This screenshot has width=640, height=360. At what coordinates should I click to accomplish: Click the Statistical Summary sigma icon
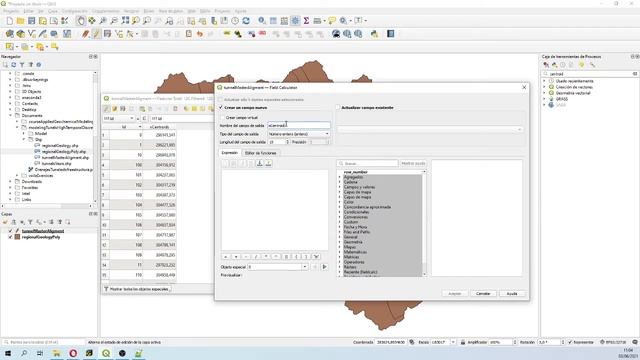coord(306,21)
